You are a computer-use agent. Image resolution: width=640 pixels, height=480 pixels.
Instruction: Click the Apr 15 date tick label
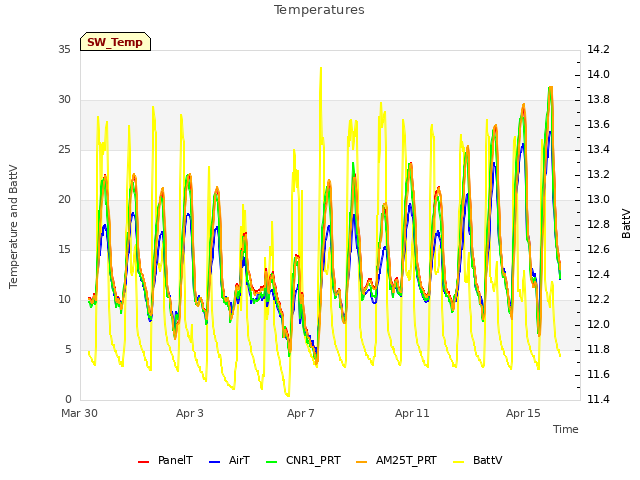point(523,413)
